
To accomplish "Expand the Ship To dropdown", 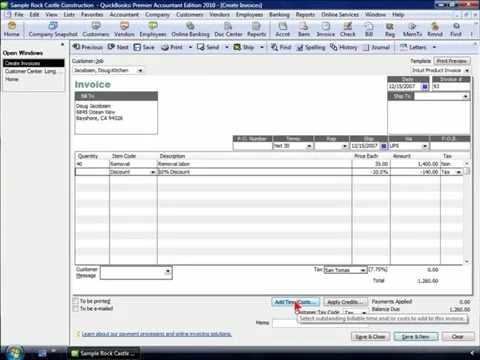I will tap(465, 96).
